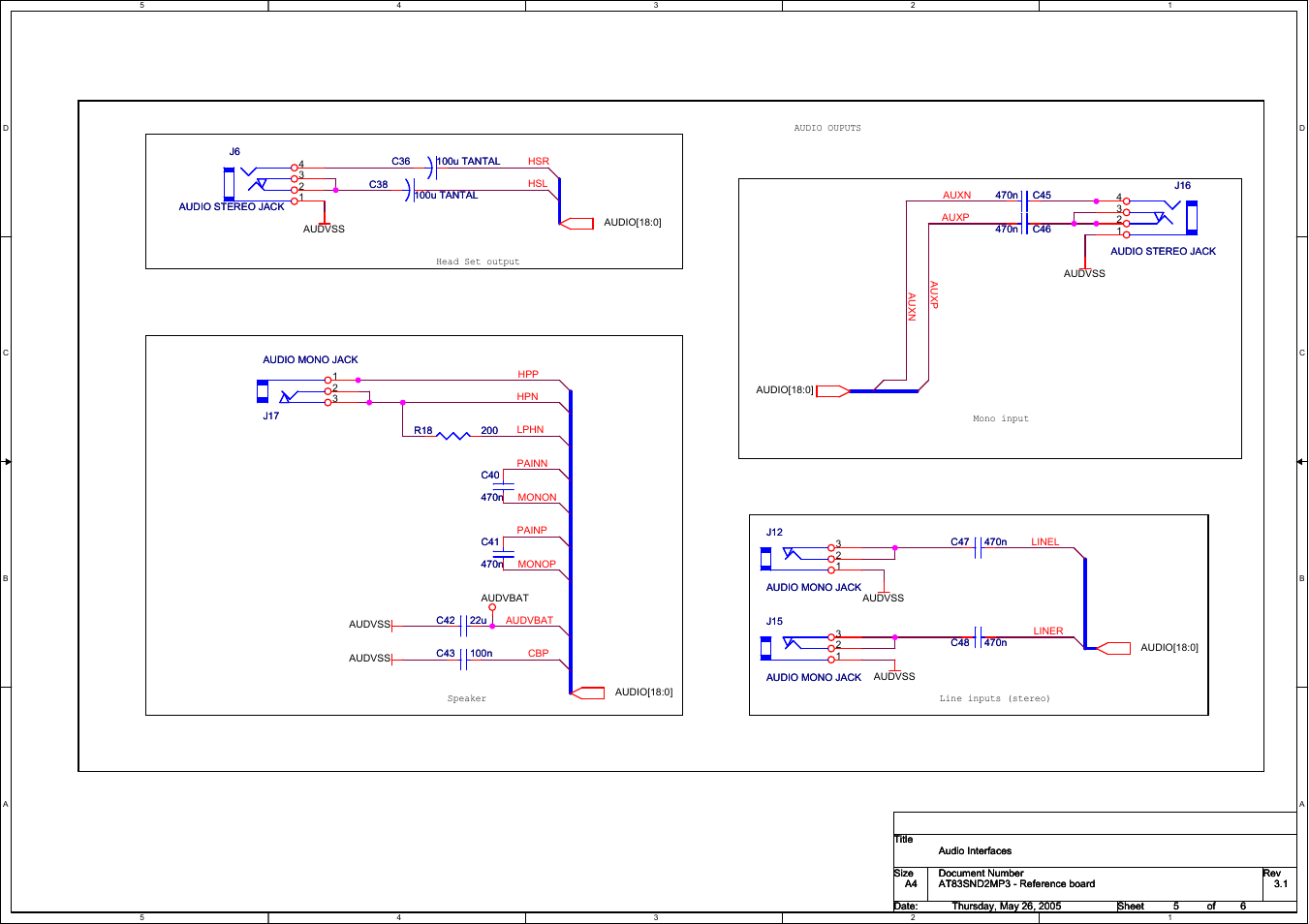This screenshot has height=924, width=1309.
Task: Click the Line inputs (stereo) caption
Action: [x=995, y=698]
